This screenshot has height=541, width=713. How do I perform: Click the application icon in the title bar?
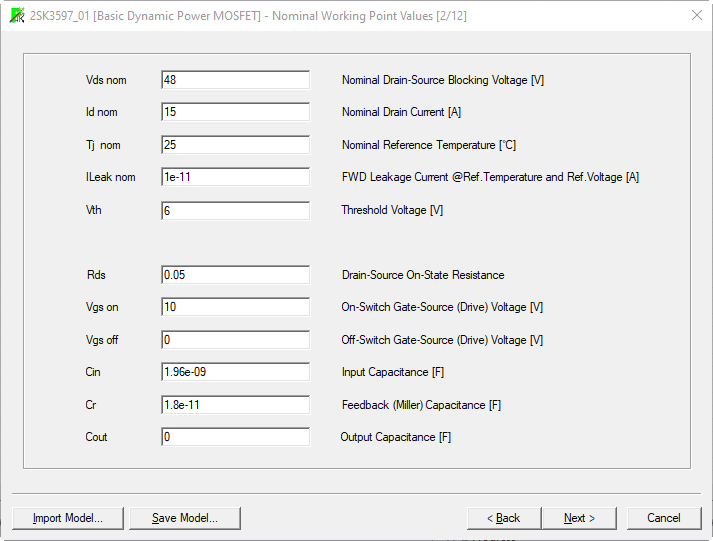(16, 15)
